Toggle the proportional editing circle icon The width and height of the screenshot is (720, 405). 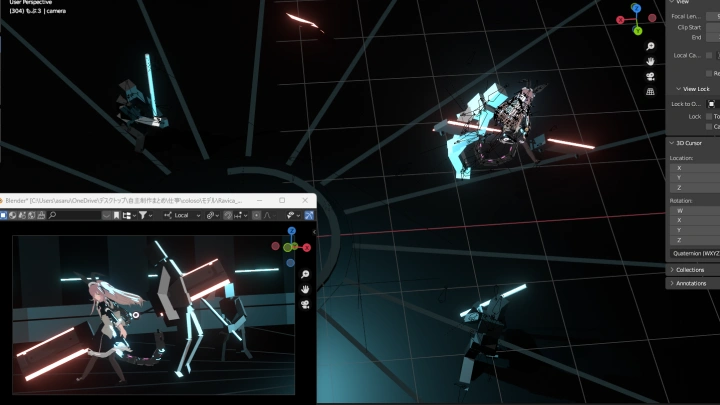pos(257,215)
